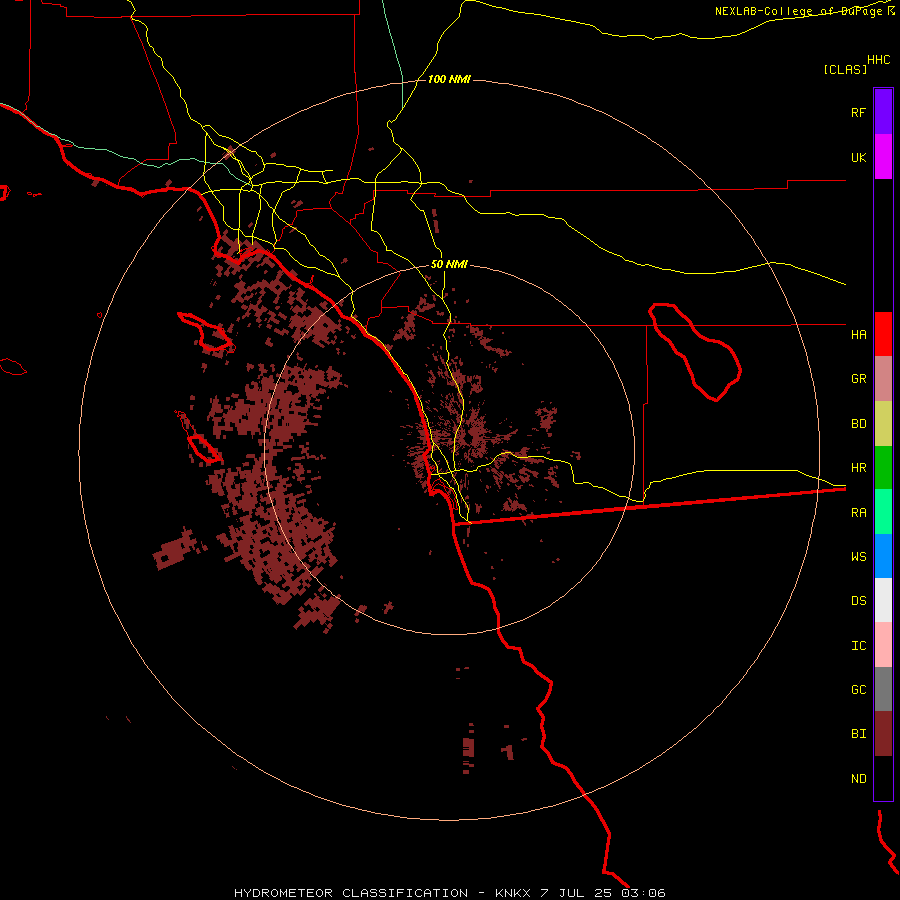Image resolution: width=900 pixels, height=900 pixels.
Task: Click the RF legend label
Action: click(858, 112)
